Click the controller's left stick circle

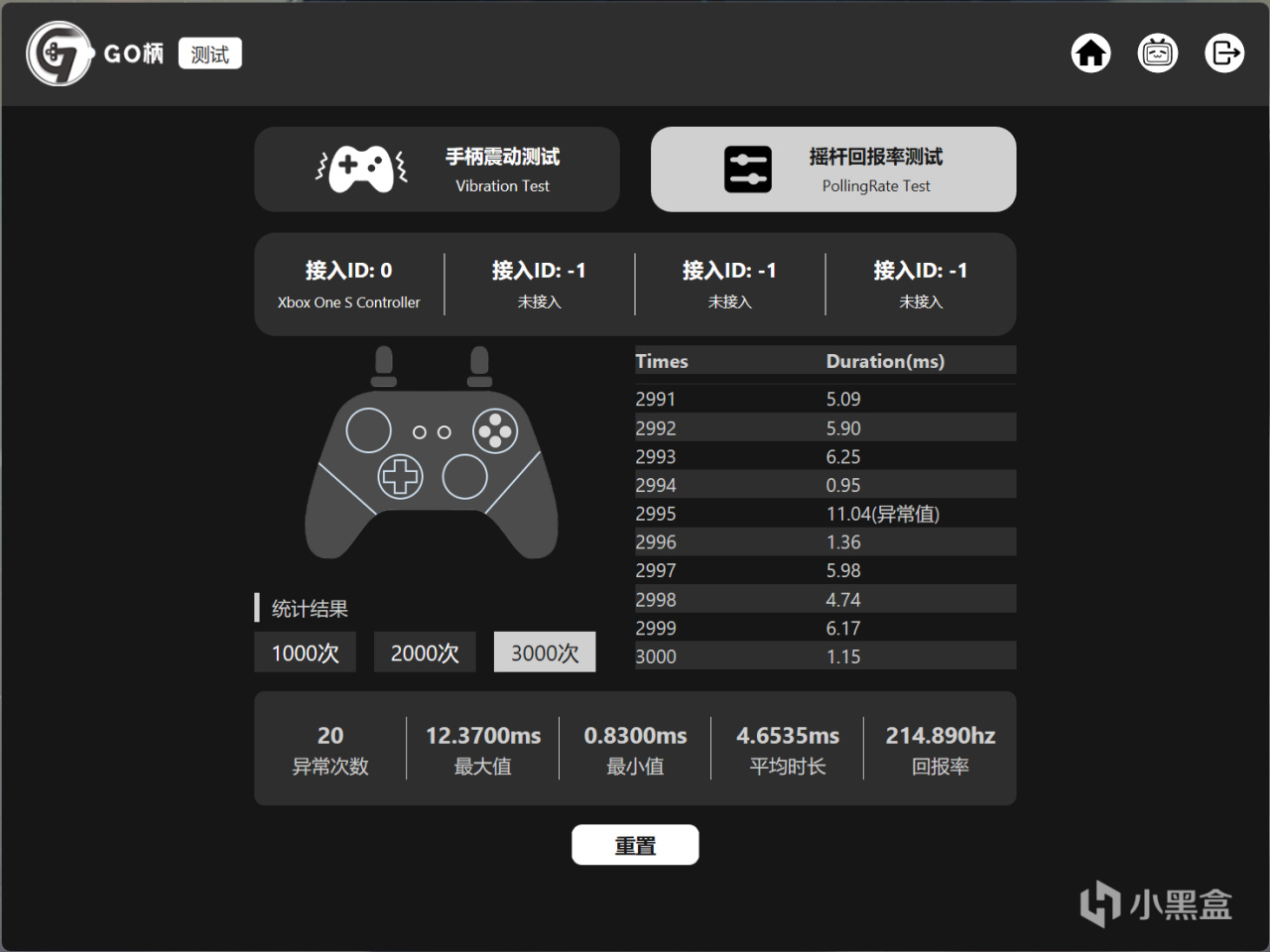368,430
